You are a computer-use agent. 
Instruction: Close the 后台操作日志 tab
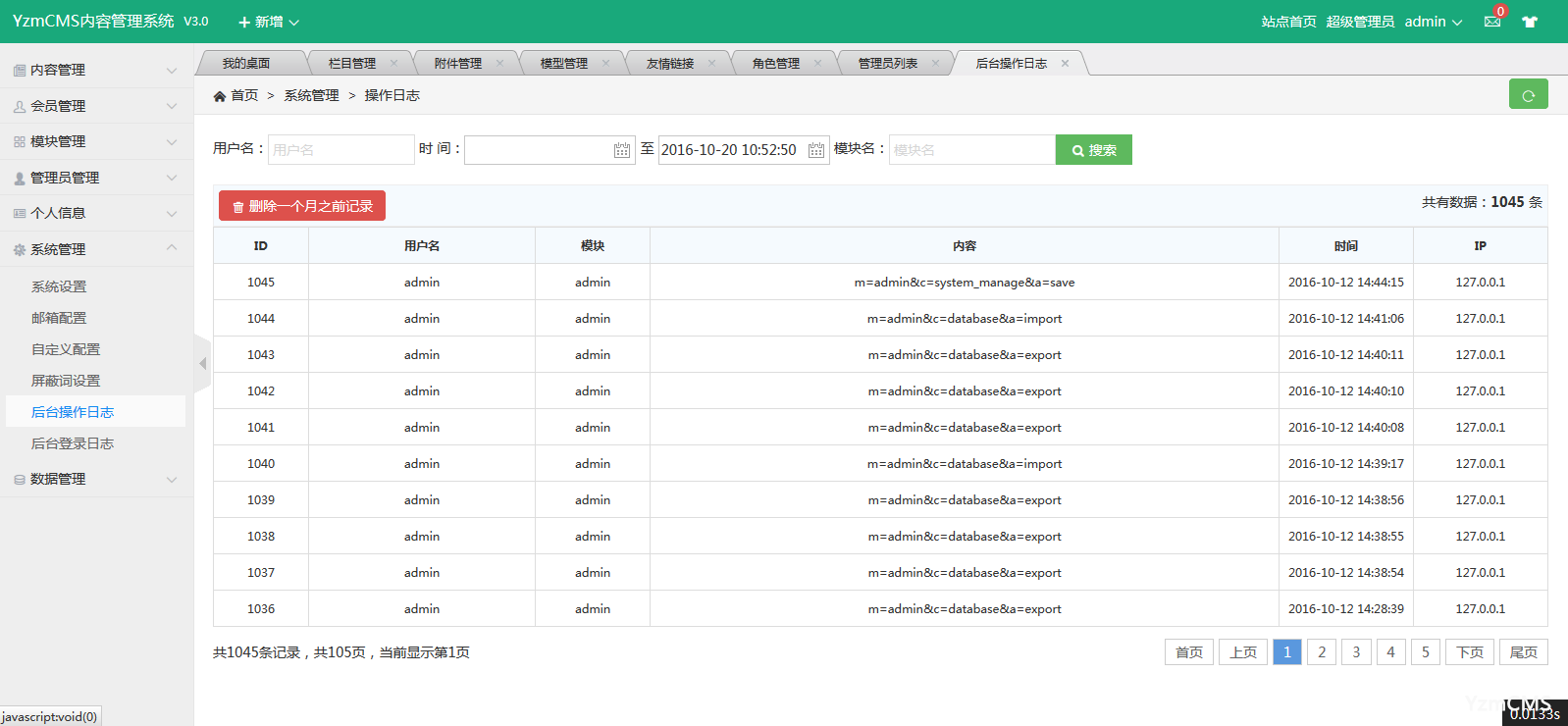point(1065,63)
